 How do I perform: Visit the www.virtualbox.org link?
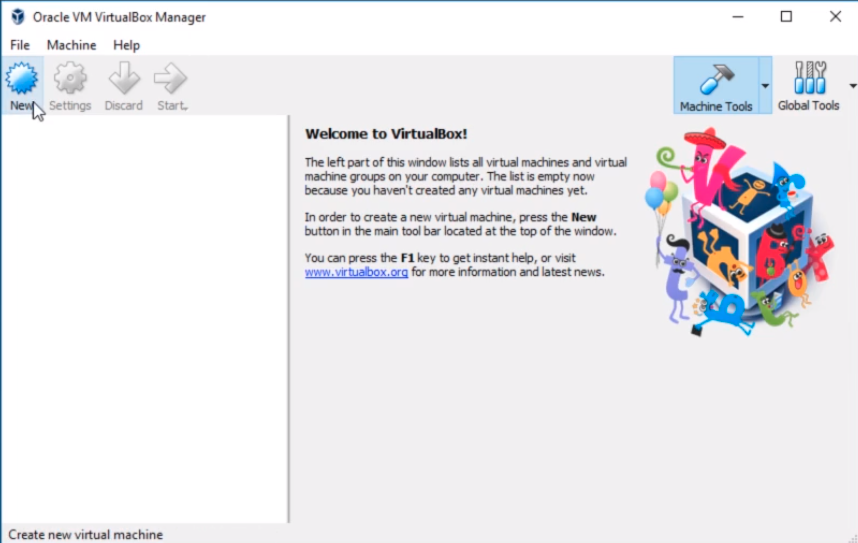[x=356, y=272]
